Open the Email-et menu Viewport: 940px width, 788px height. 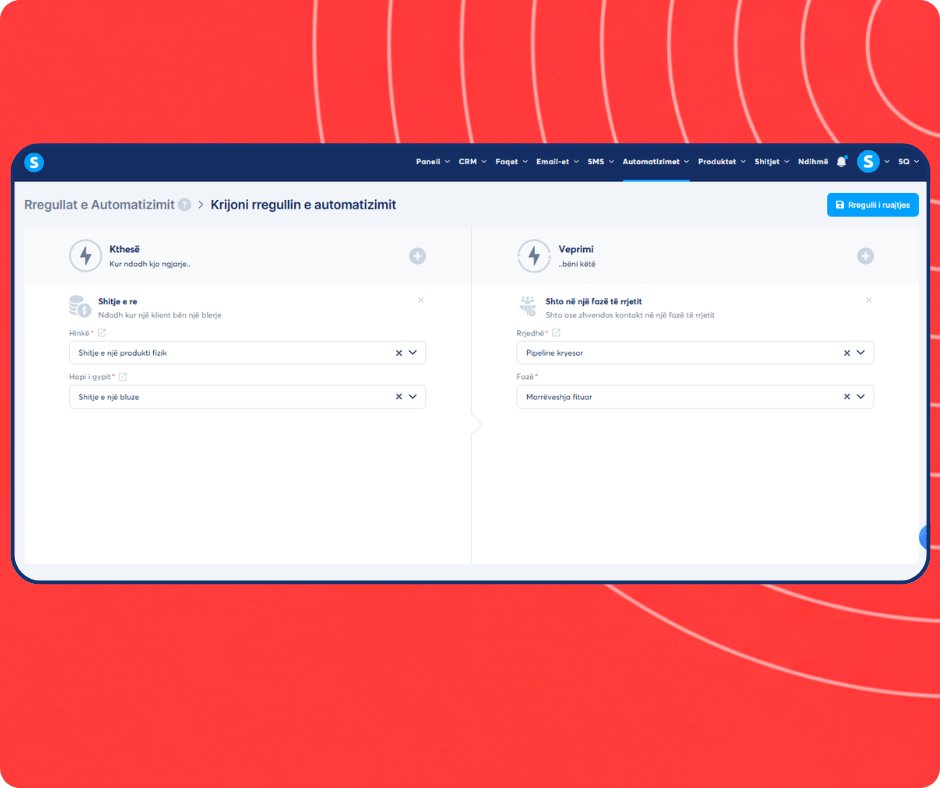click(x=558, y=162)
